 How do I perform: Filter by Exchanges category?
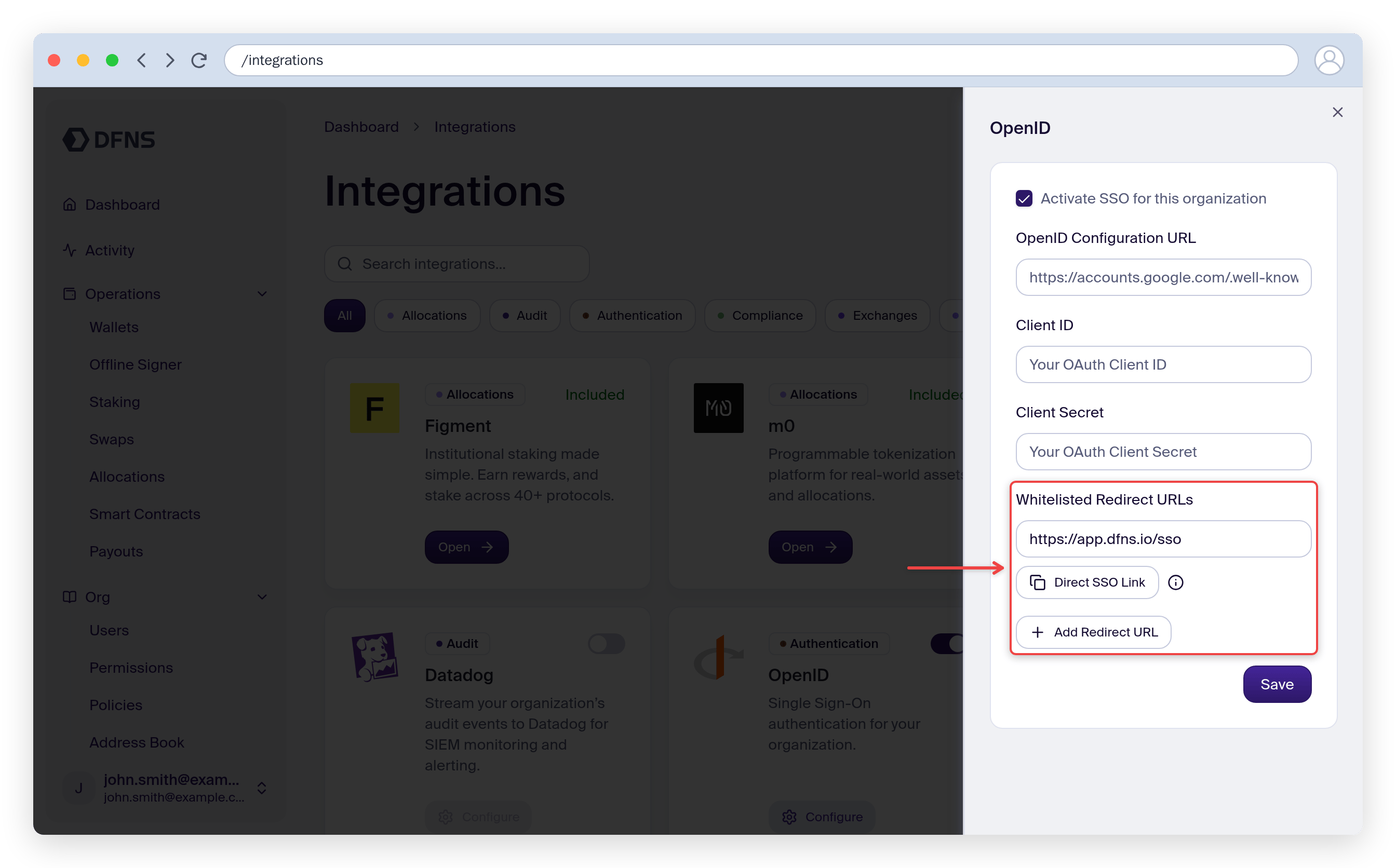[x=877, y=315]
